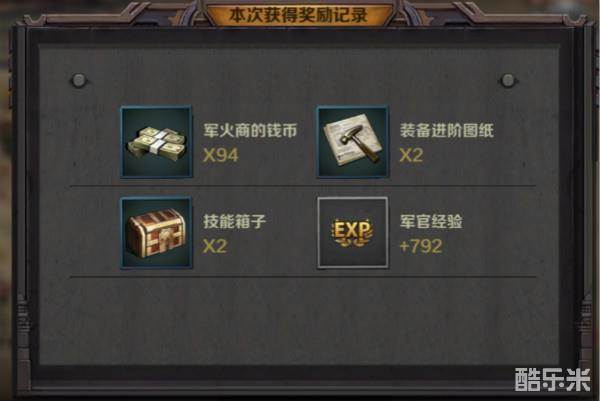Click the arms dealer cash stack icon
Image resolution: width=600 pixels, height=401 pixels.
pyautogui.click(x=156, y=142)
